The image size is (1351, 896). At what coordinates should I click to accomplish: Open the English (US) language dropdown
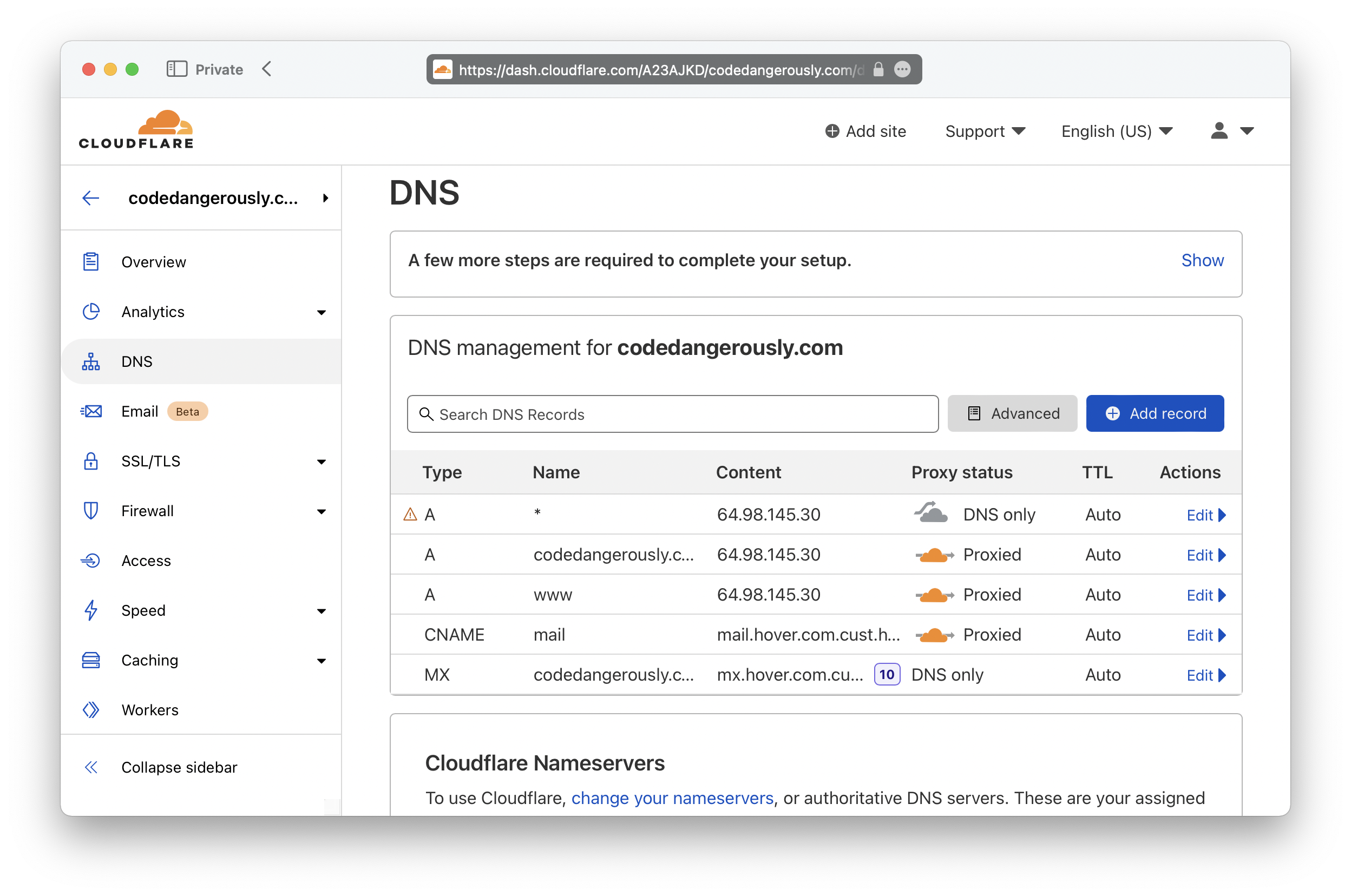(x=1116, y=131)
